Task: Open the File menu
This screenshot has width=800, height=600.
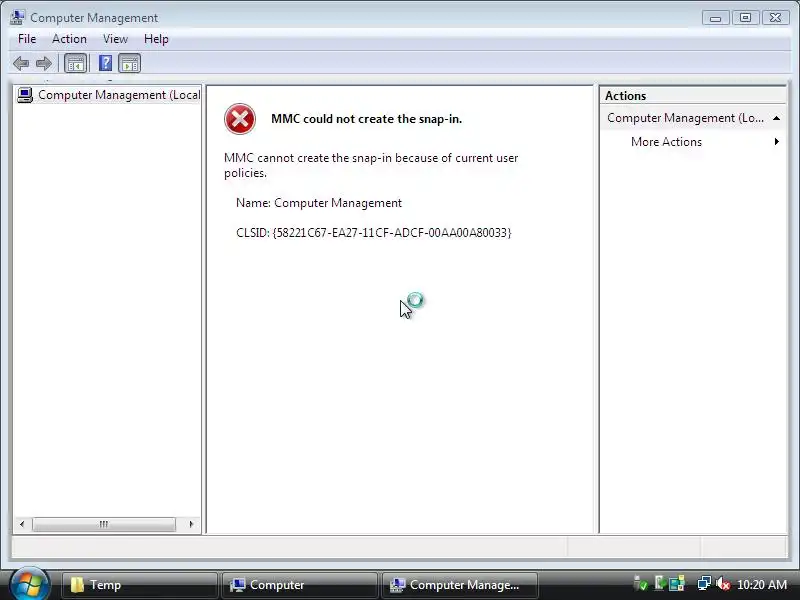Action: [x=27, y=39]
